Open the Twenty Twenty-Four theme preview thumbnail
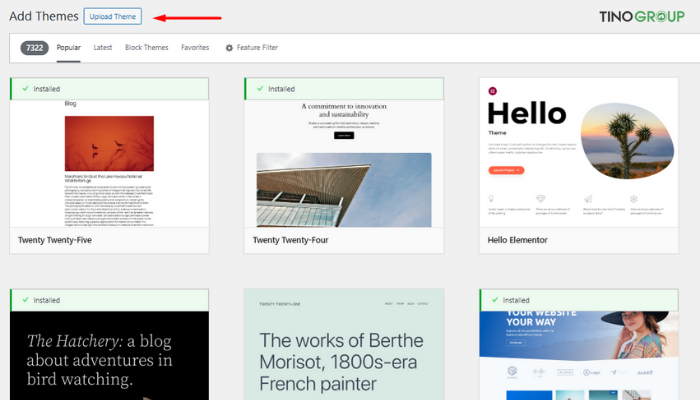The image size is (700, 400). pyautogui.click(x=344, y=163)
